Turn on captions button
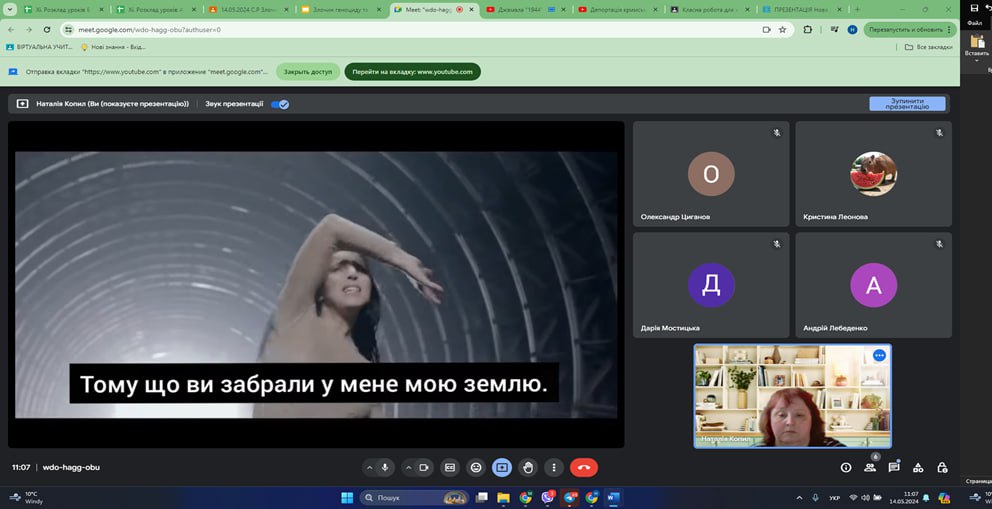 pyautogui.click(x=450, y=467)
